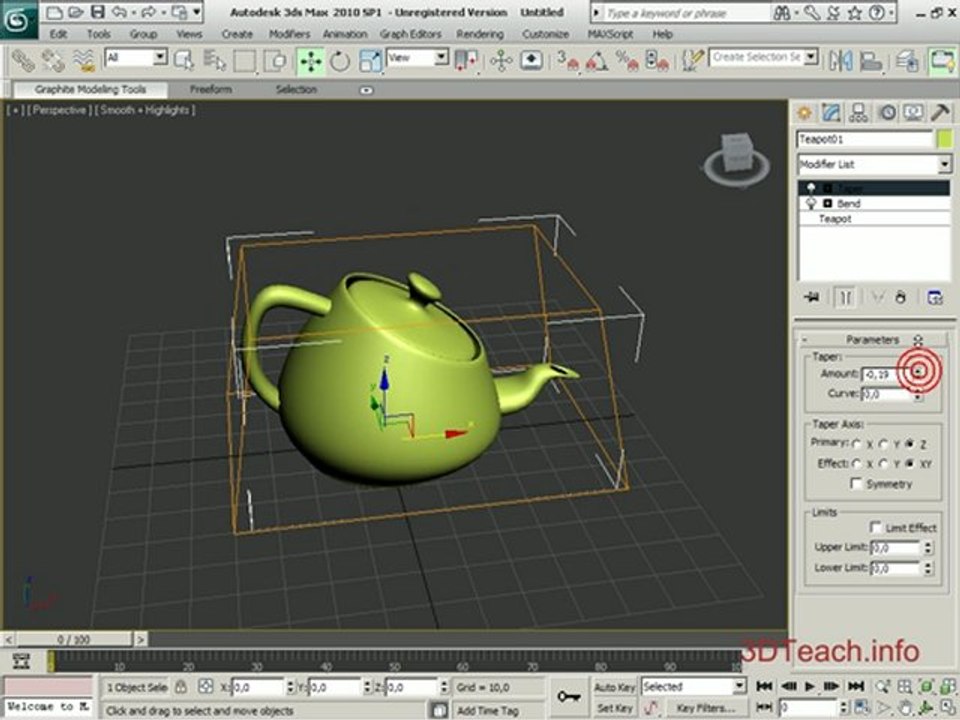Open the Layer Manager

(x=907, y=60)
